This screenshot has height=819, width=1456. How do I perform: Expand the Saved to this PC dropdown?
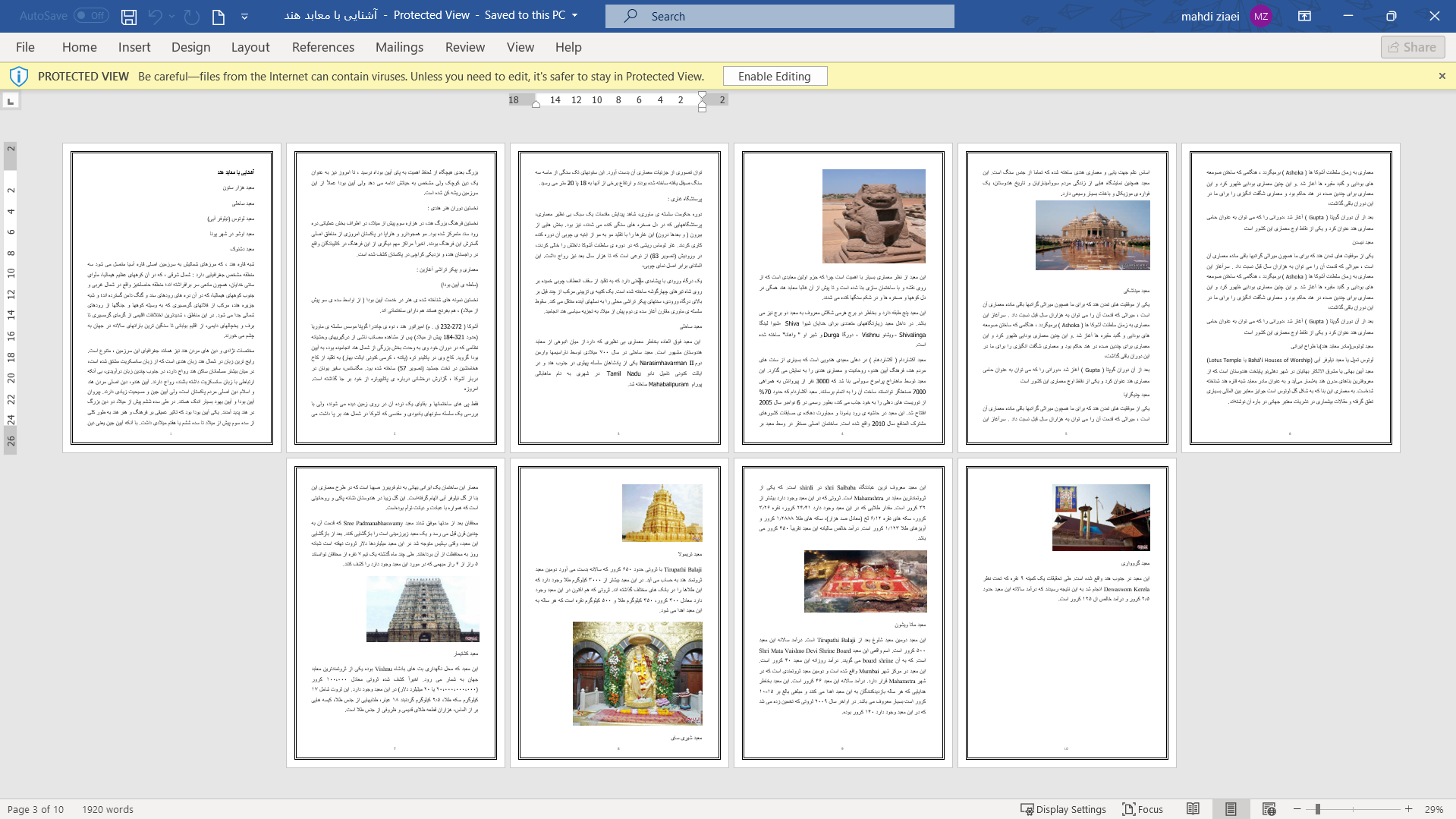click(x=574, y=15)
